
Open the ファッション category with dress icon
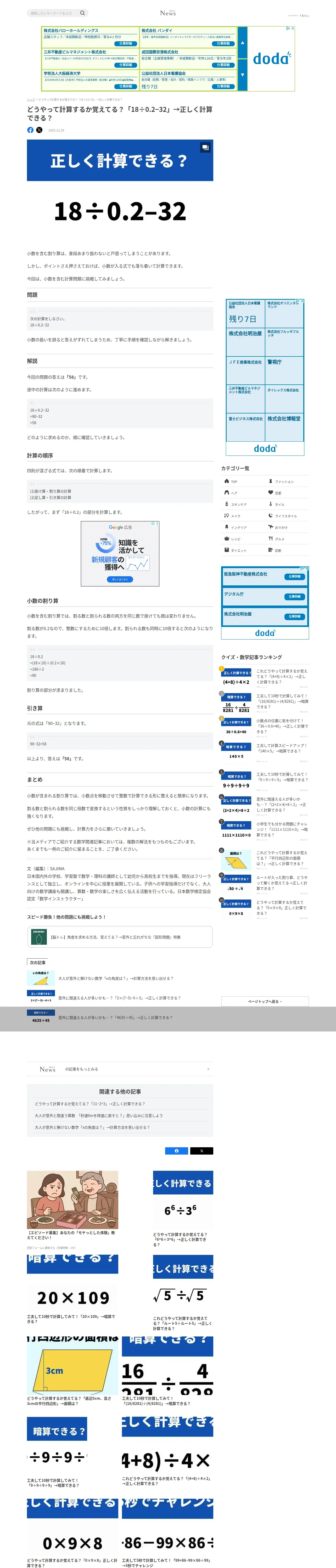pyautogui.click(x=287, y=481)
